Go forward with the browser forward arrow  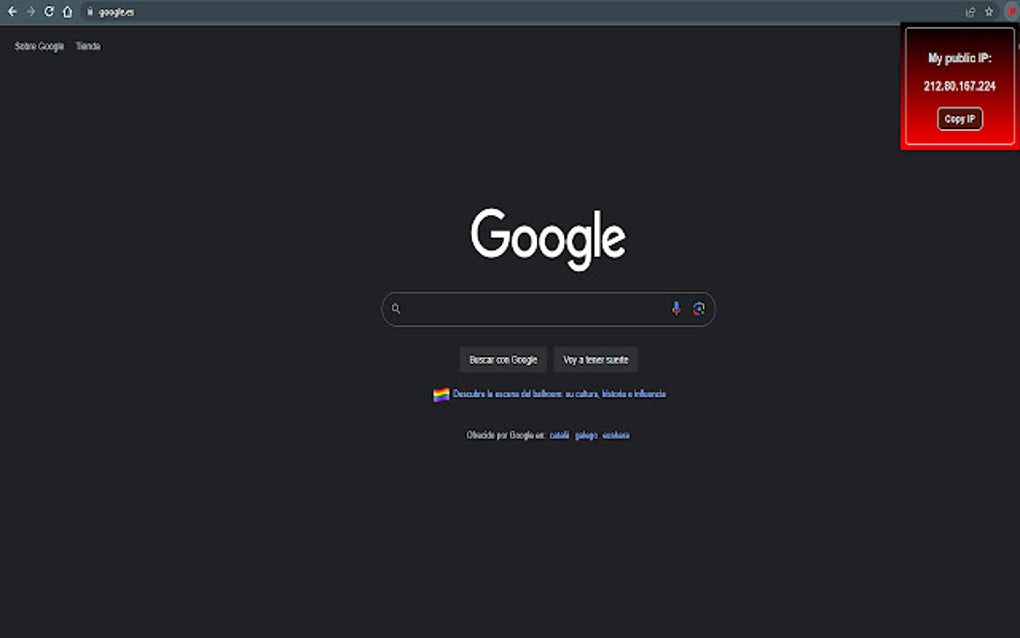point(31,12)
